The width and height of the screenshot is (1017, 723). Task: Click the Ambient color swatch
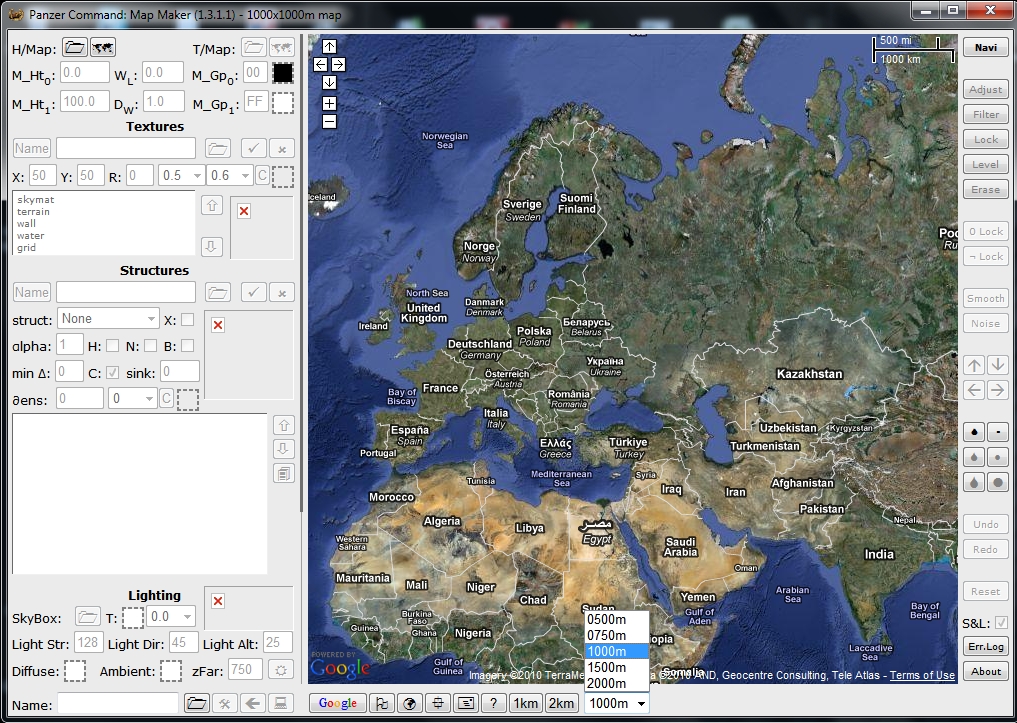click(x=171, y=670)
